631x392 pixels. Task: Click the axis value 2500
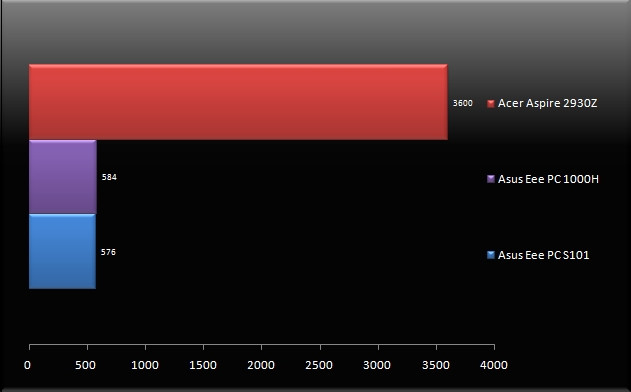(x=319, y=365)
